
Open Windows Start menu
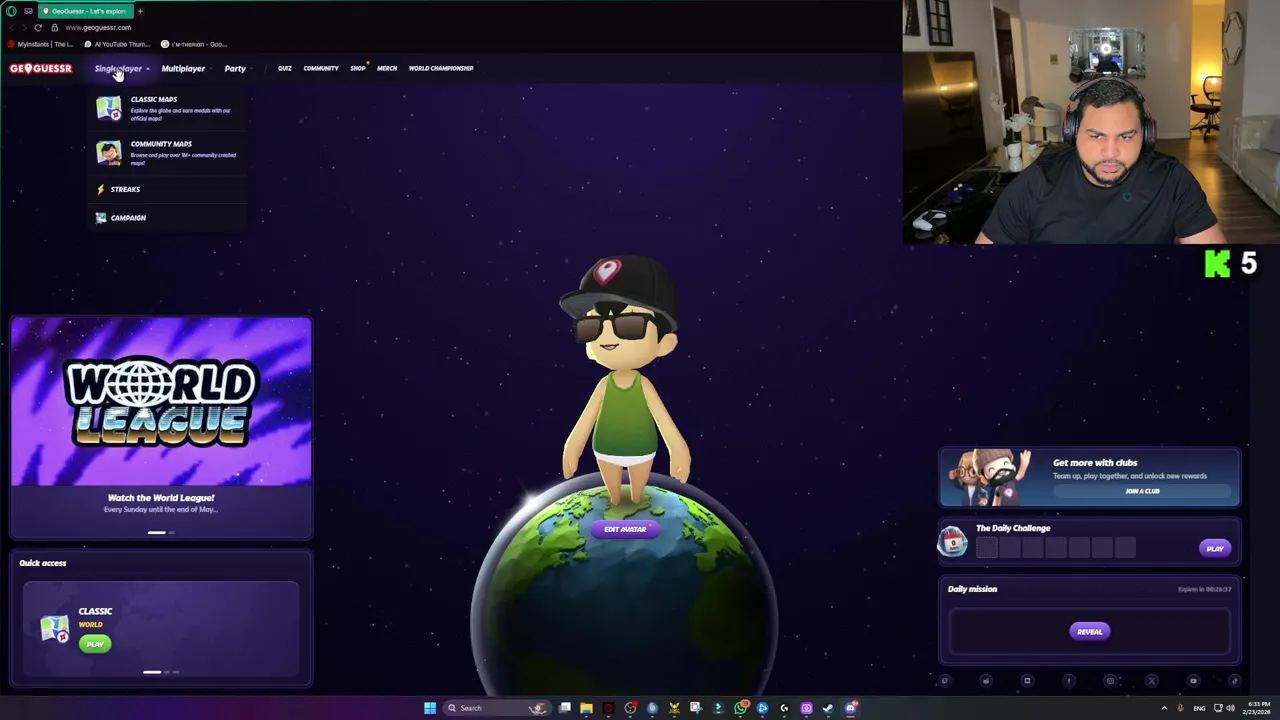(x=430, y=708)
